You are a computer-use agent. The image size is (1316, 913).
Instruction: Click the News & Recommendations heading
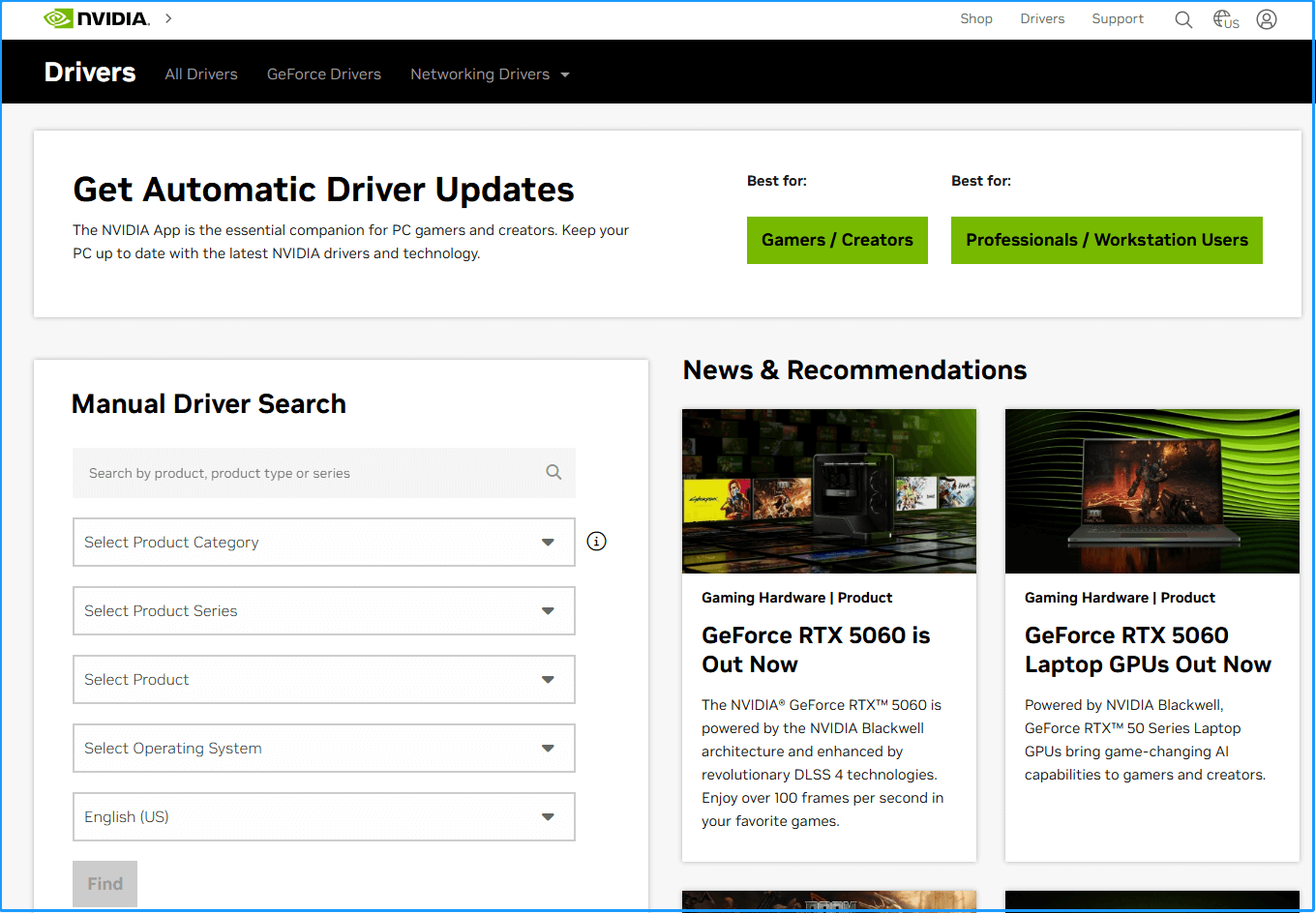tap(854, 369)
